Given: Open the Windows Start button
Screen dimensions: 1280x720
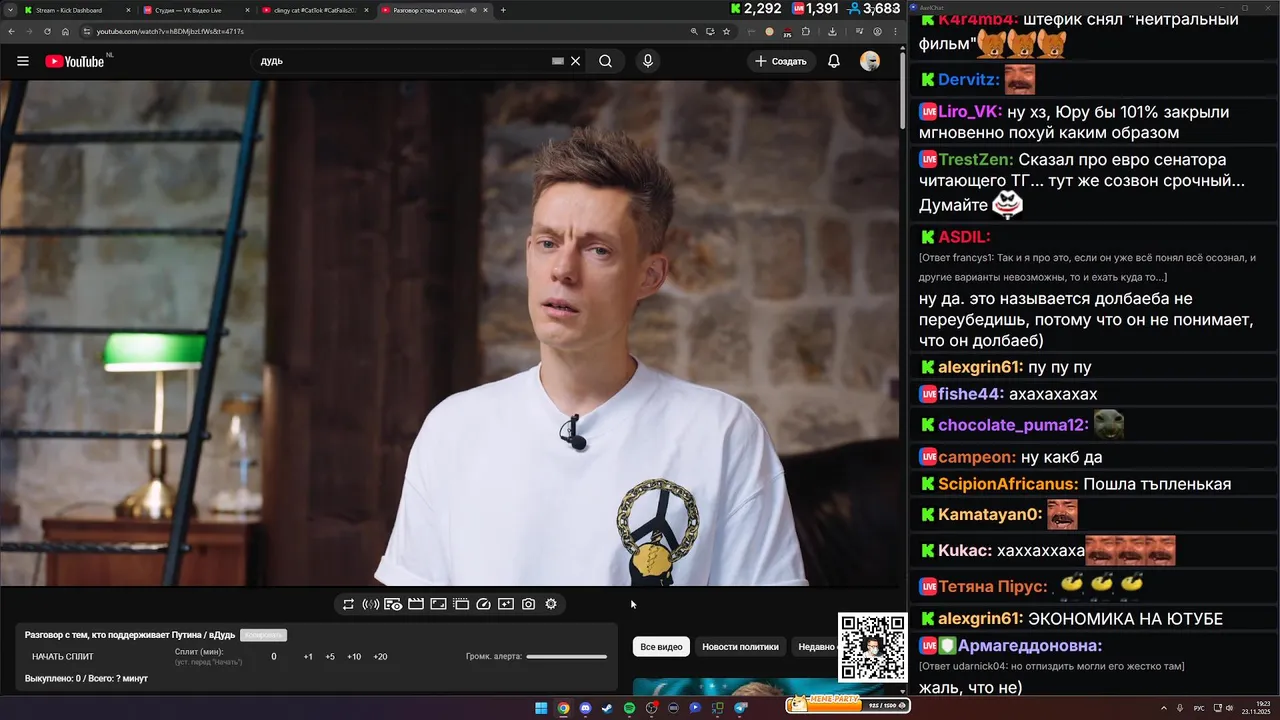Looking at the screenshot, I should [x=541, y=708].
